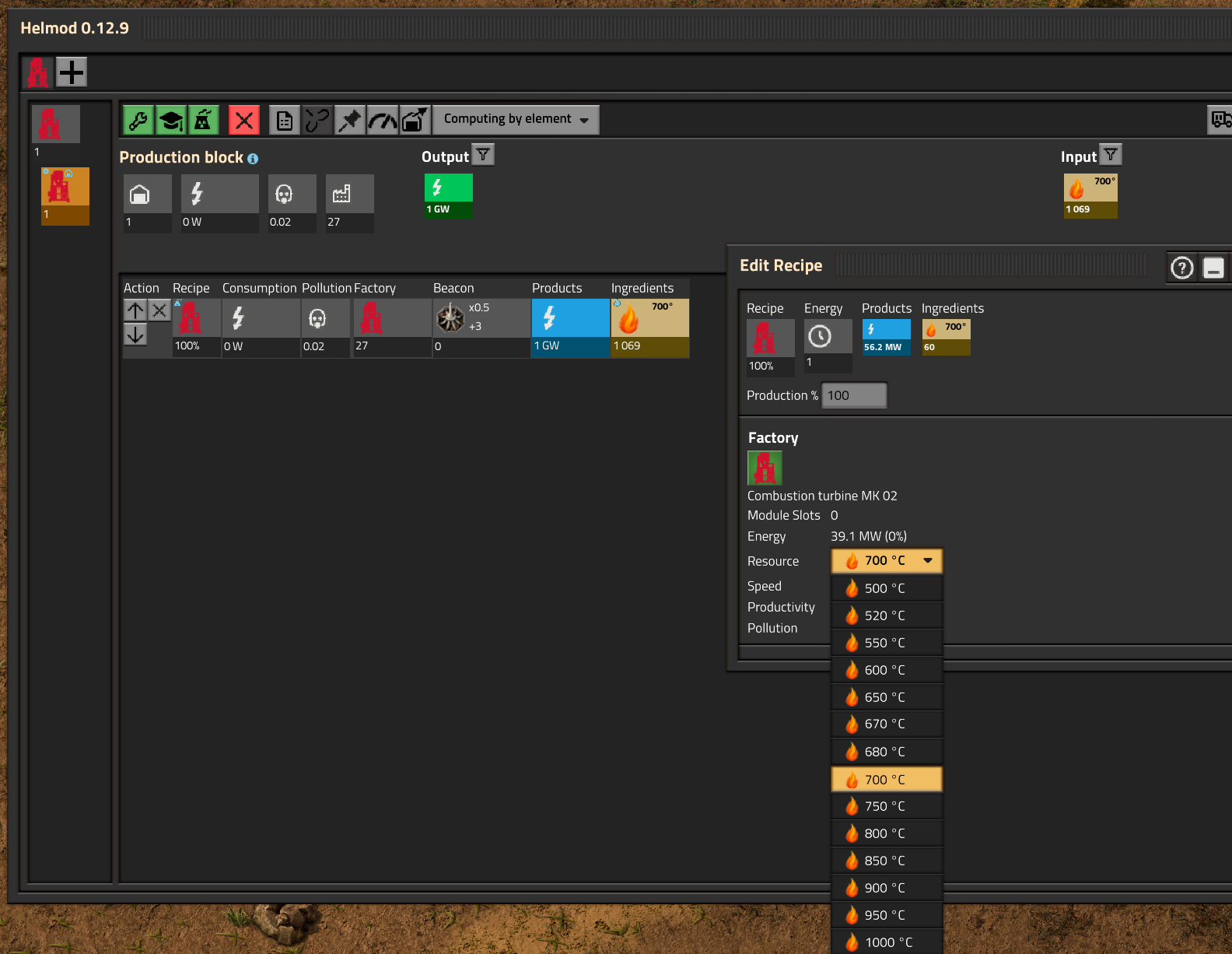Viewport: 1232px width, 954px height.
Task: Select 750 °C resource option
Action: point(887,806)
